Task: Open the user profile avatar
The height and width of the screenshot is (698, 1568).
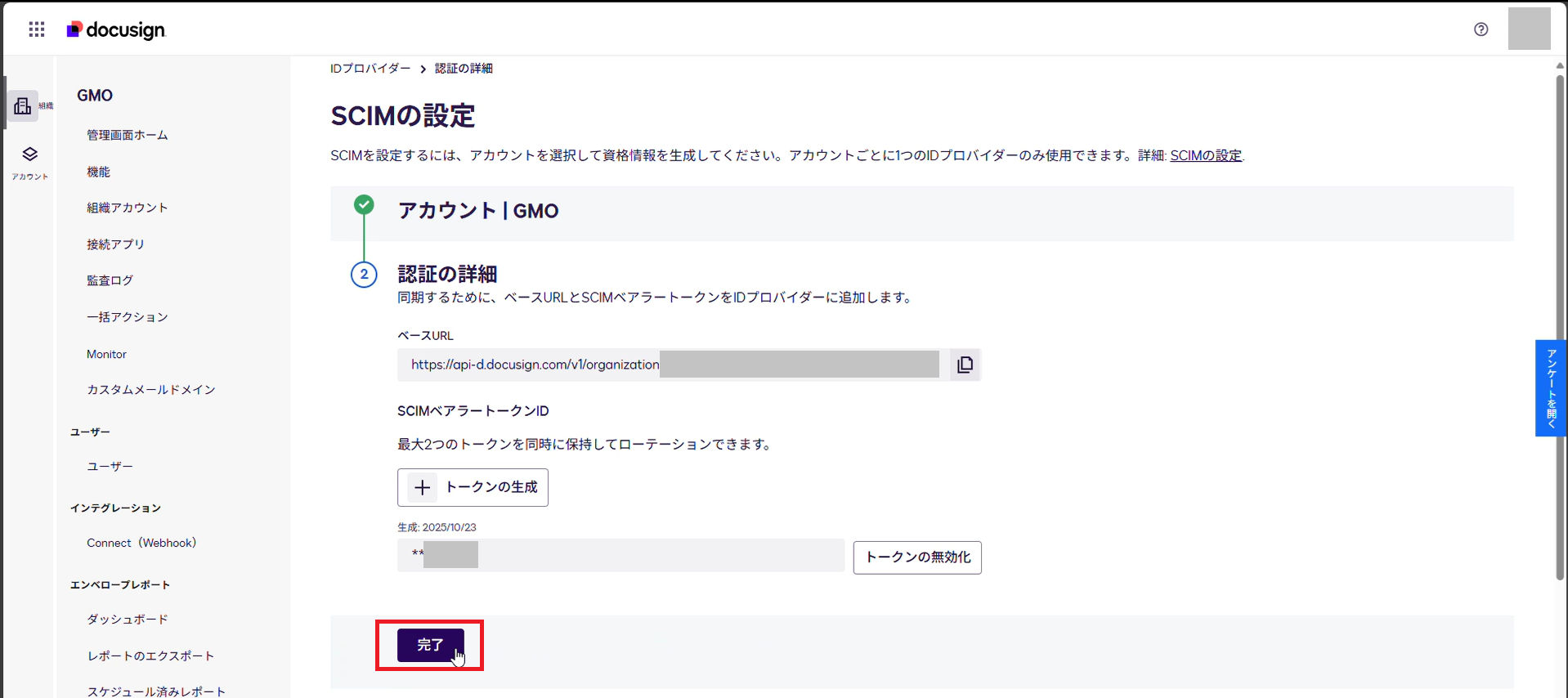Action: [x=1529, y=29]
